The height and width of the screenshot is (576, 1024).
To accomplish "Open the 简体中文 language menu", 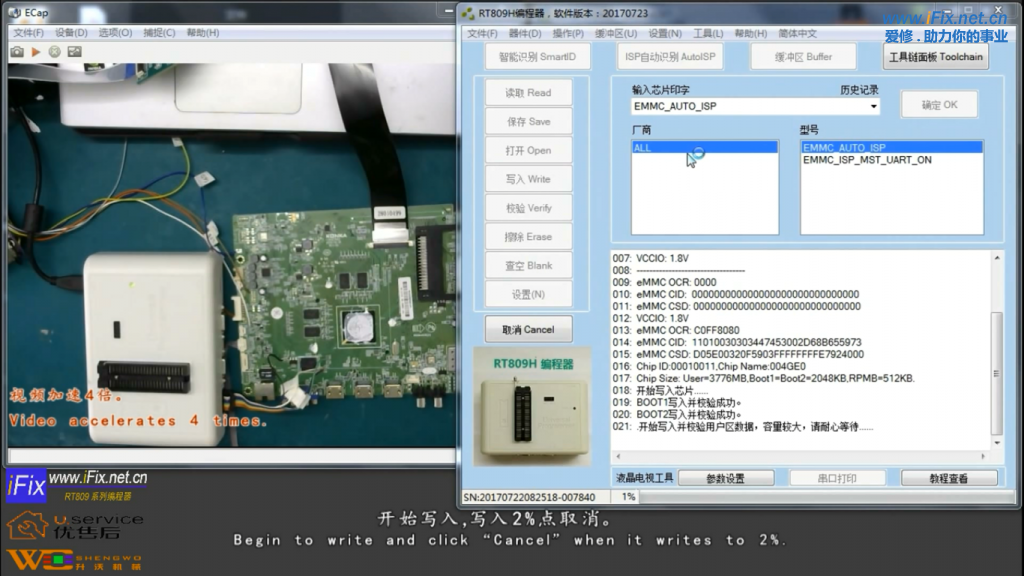I will pos(797,33).
